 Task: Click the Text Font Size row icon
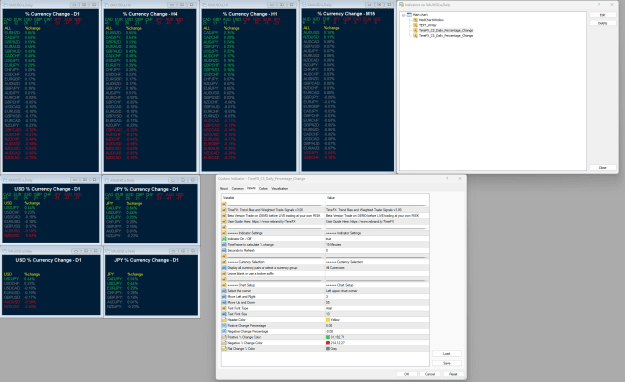[x=224, y=314]
